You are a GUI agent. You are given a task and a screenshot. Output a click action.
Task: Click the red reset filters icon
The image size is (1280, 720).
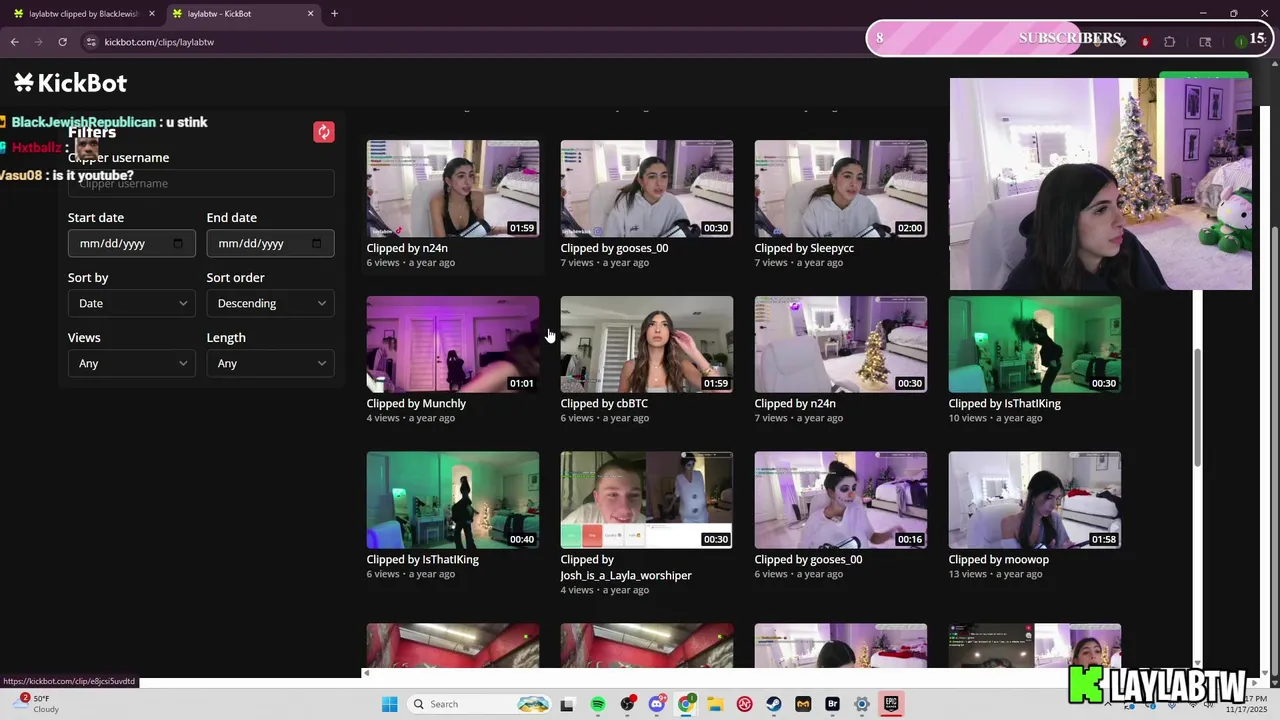pyautogui.click(x=324, y=132)
